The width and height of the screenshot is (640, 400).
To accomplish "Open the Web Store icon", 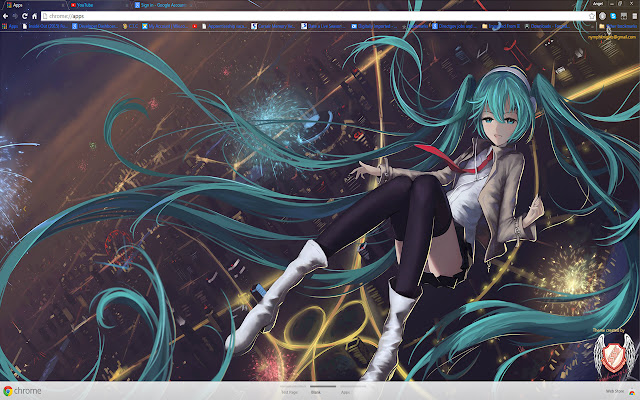I will pyautogui.click(x=632, y=392).
